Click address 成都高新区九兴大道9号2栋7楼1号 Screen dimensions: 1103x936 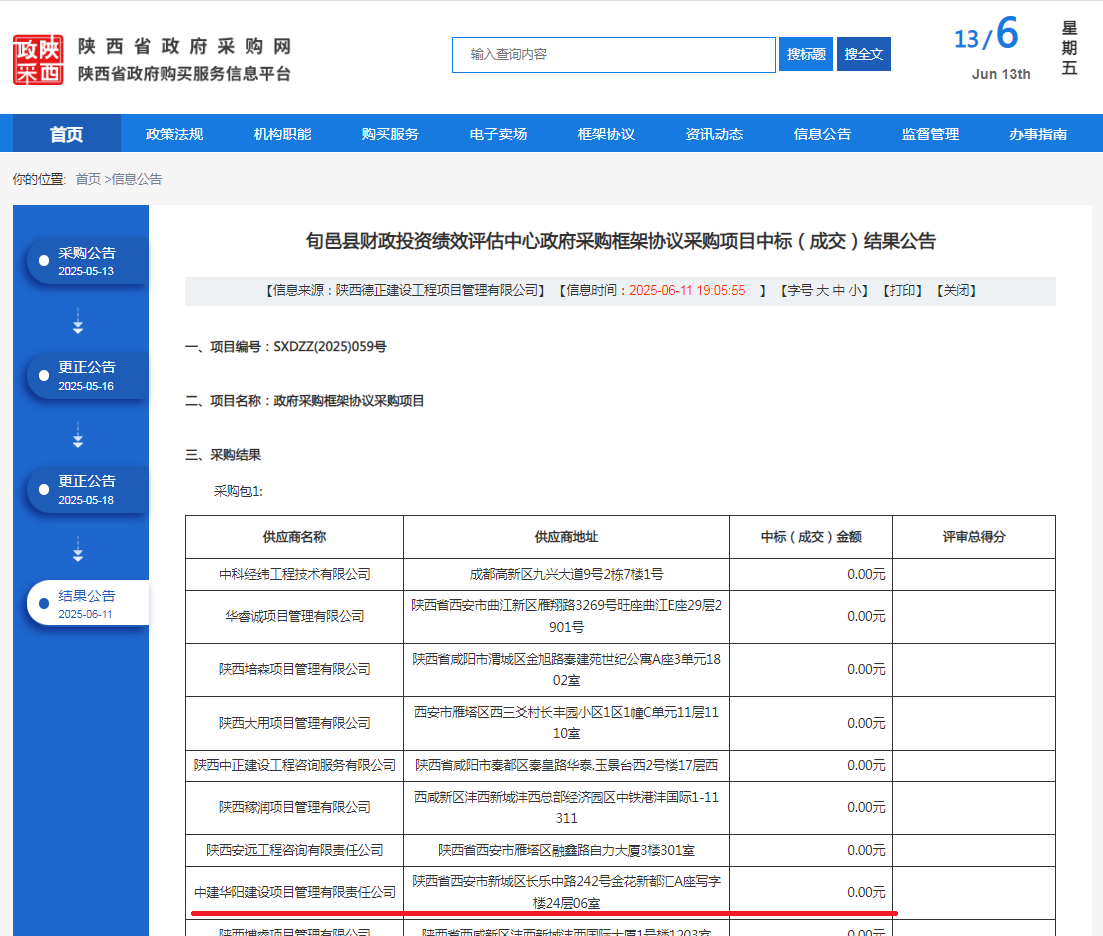tap(566, 575)
